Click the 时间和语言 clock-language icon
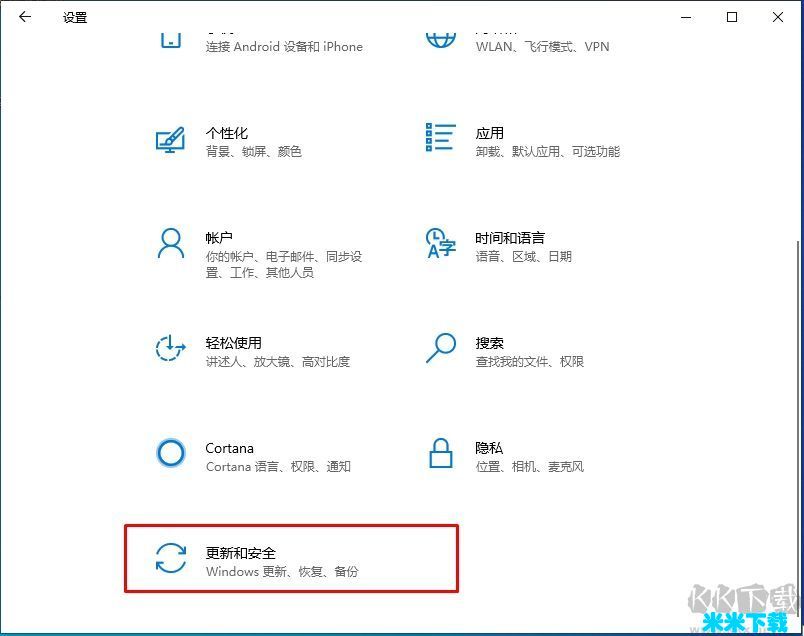The width and height of the screenshot is (804, 636). coord(440,243)
